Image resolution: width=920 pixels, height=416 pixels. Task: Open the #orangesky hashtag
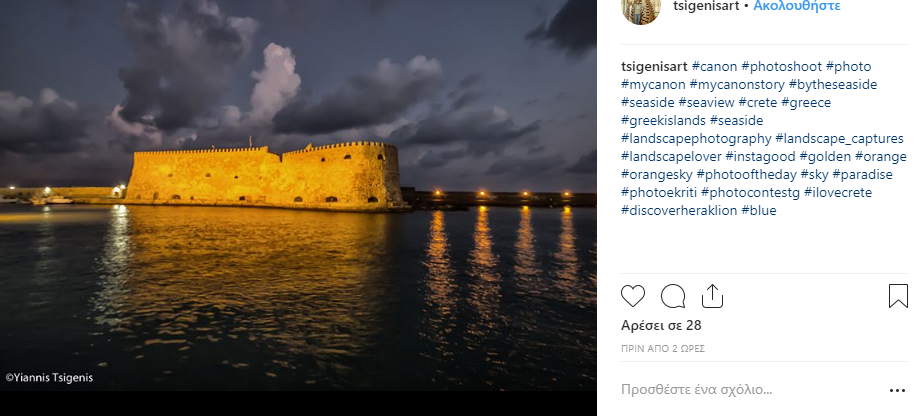click(x=657, y=175)
